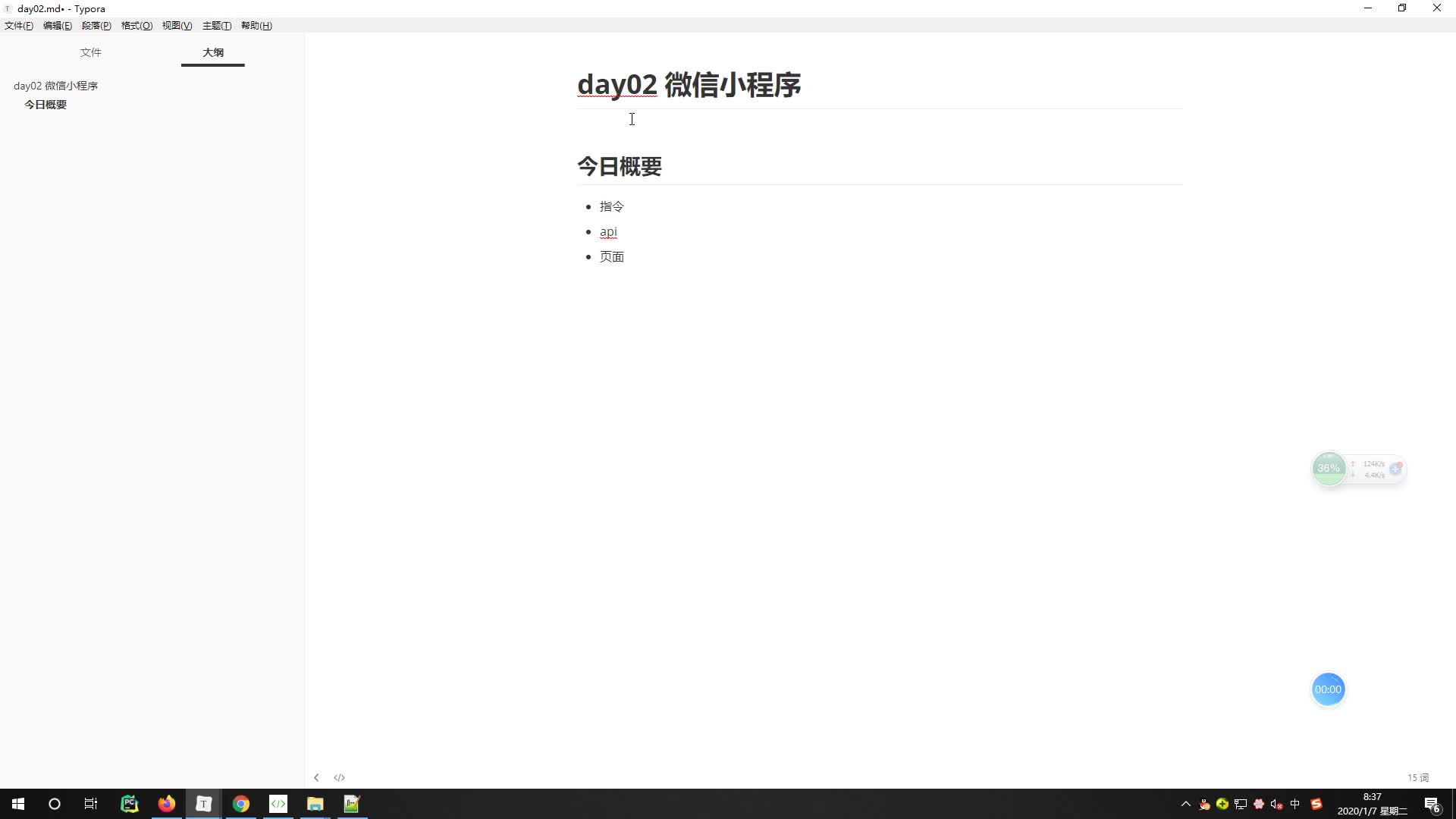Screen dimensions: 1456x819
Task: Open the green 360 tray icon
Action: click(x=1222, y=804)
